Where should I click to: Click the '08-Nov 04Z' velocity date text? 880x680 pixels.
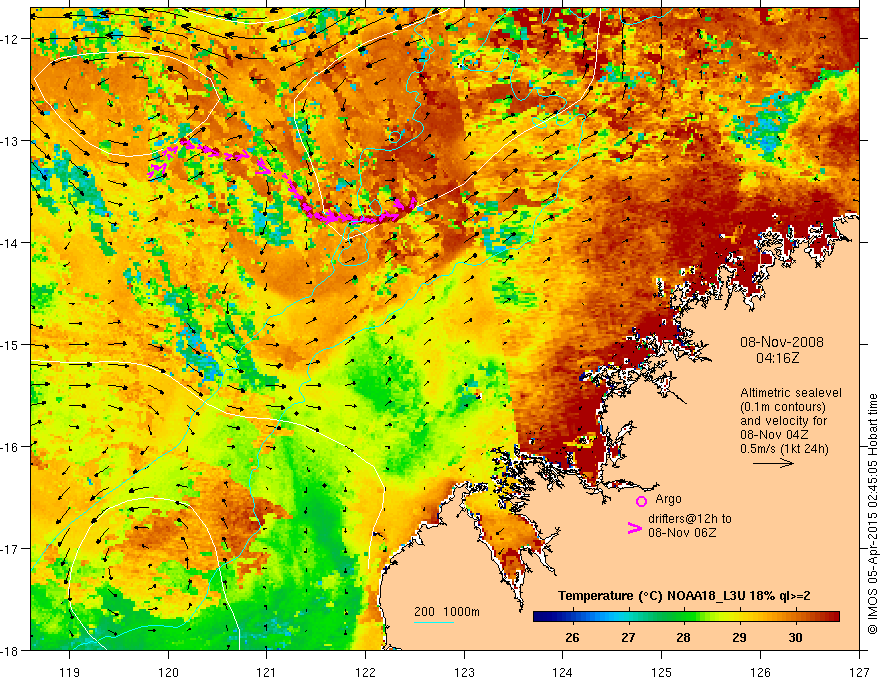(774, 435)
